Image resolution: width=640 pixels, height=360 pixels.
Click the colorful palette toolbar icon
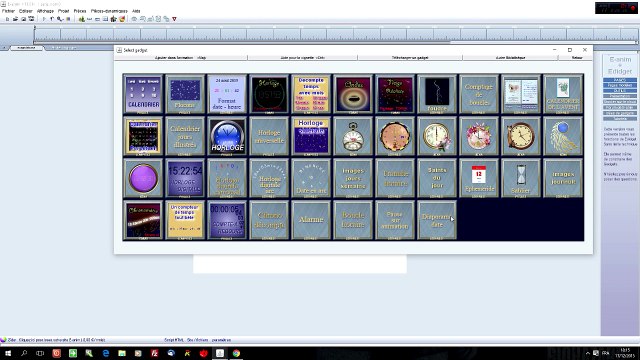(x=122, y=19)
